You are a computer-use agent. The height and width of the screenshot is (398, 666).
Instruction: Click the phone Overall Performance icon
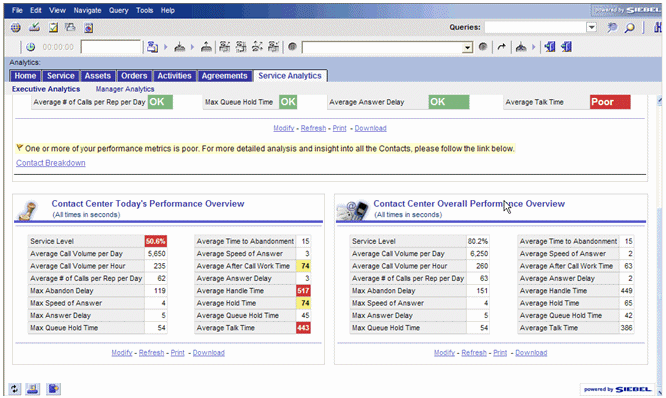[x=353, y=210]
